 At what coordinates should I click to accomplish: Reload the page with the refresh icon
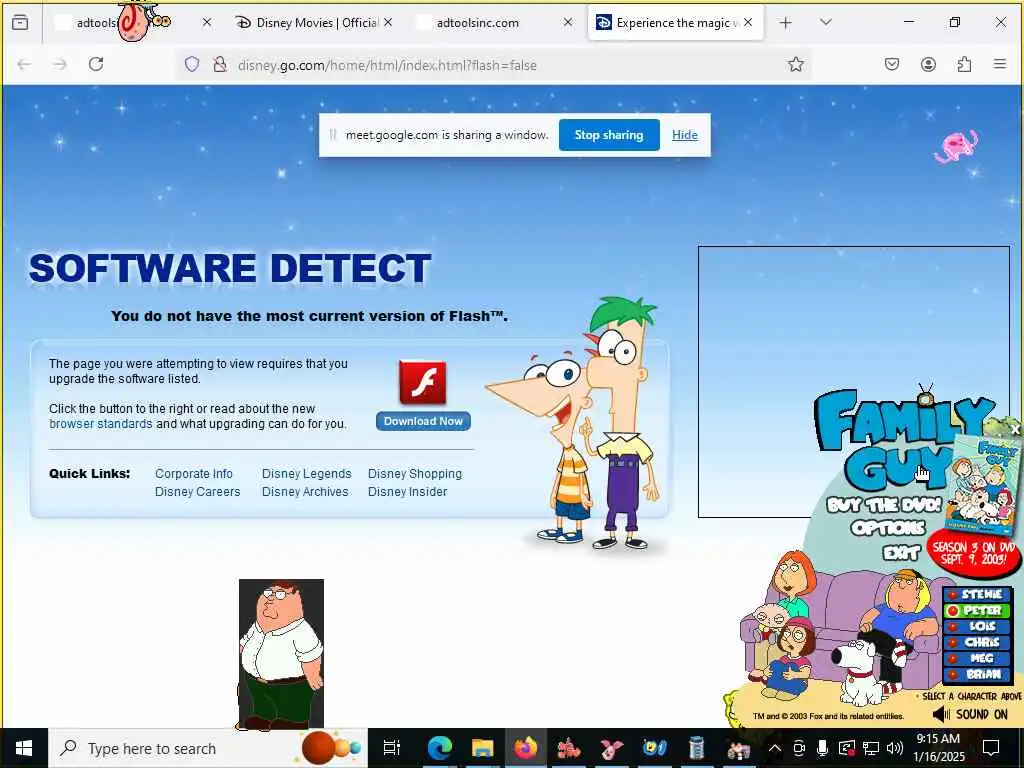coord(96,64)
